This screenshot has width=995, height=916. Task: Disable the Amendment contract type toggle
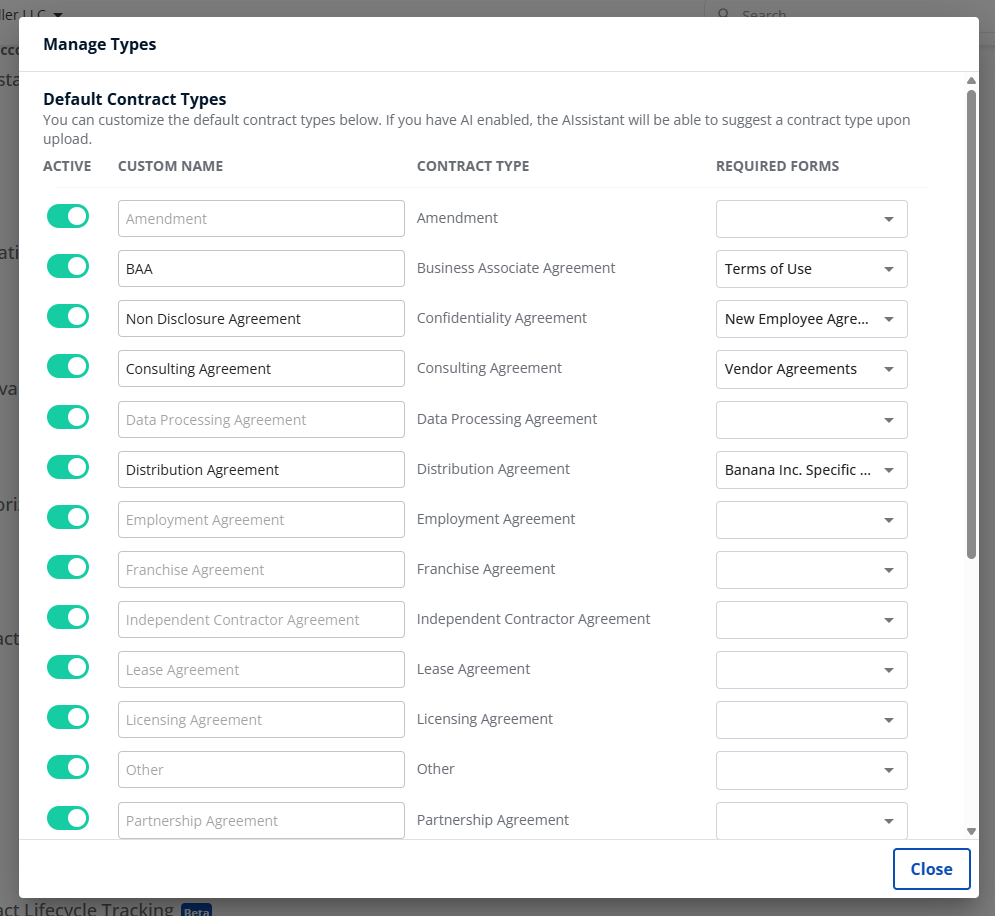coord(68,217)
